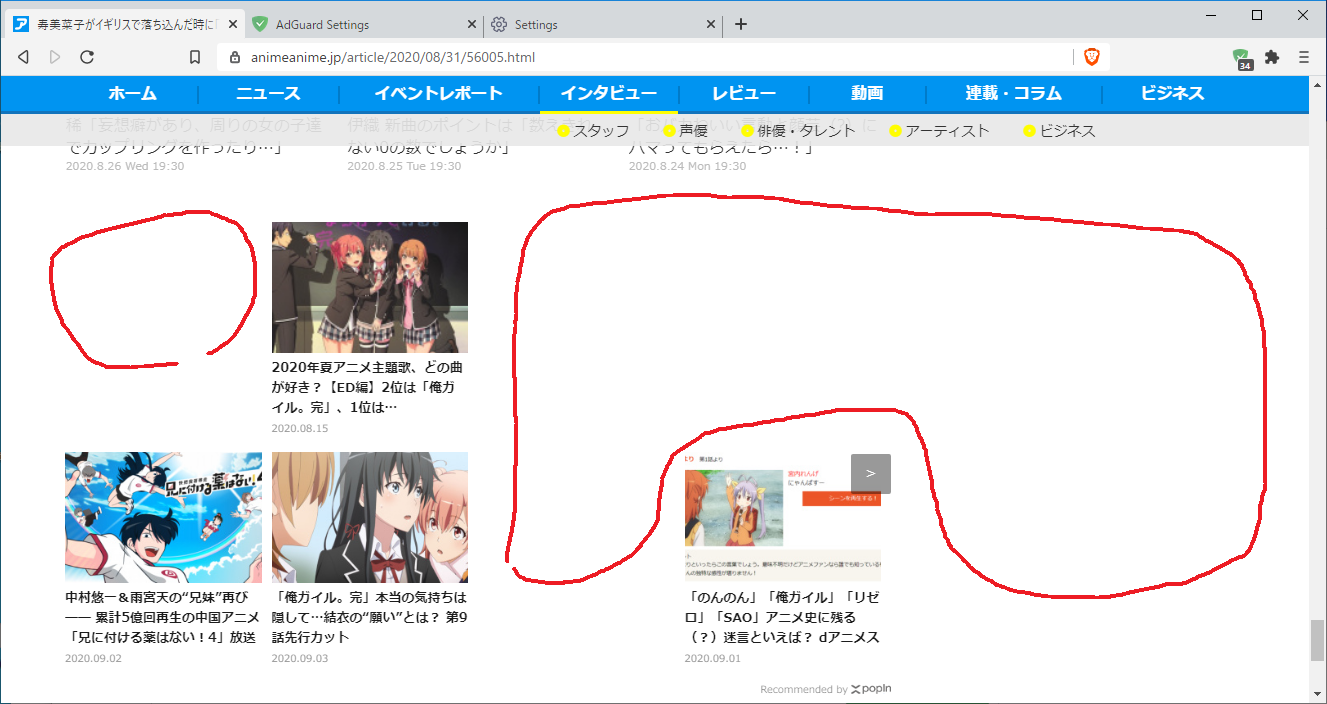Select アーティスト submenu link
The image size is (1327, 704).
939,131
